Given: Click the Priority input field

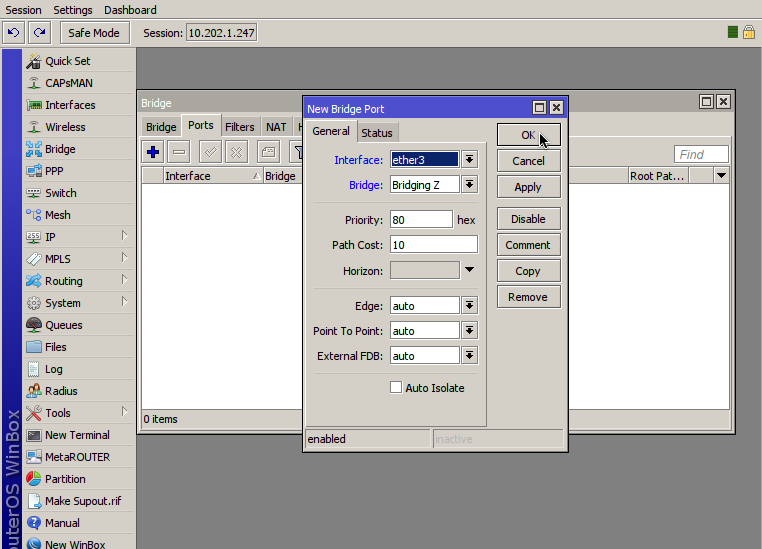Looking at the screenshot, I should click(421, 220).
